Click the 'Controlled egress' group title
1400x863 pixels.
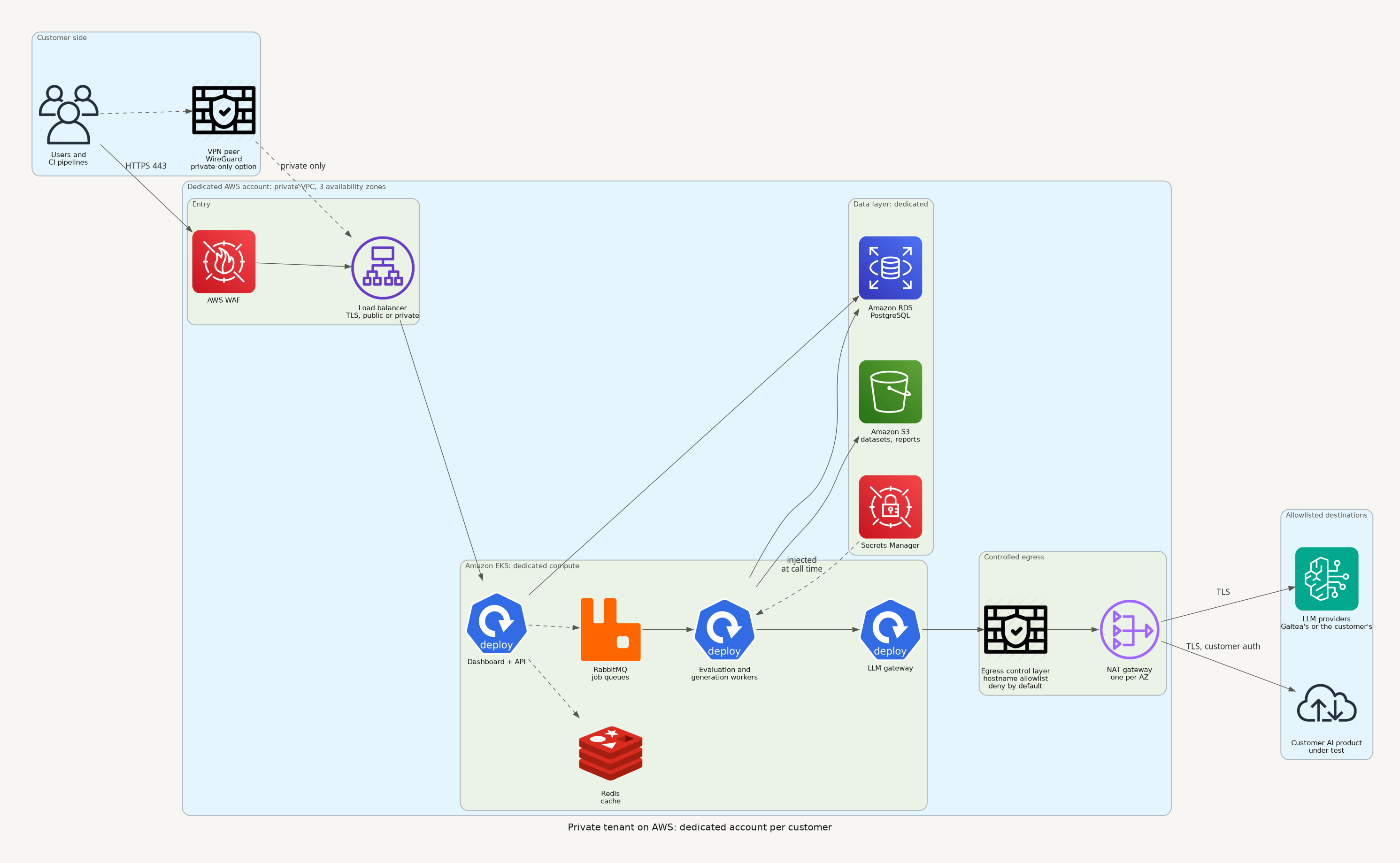tap(1014, 557)
